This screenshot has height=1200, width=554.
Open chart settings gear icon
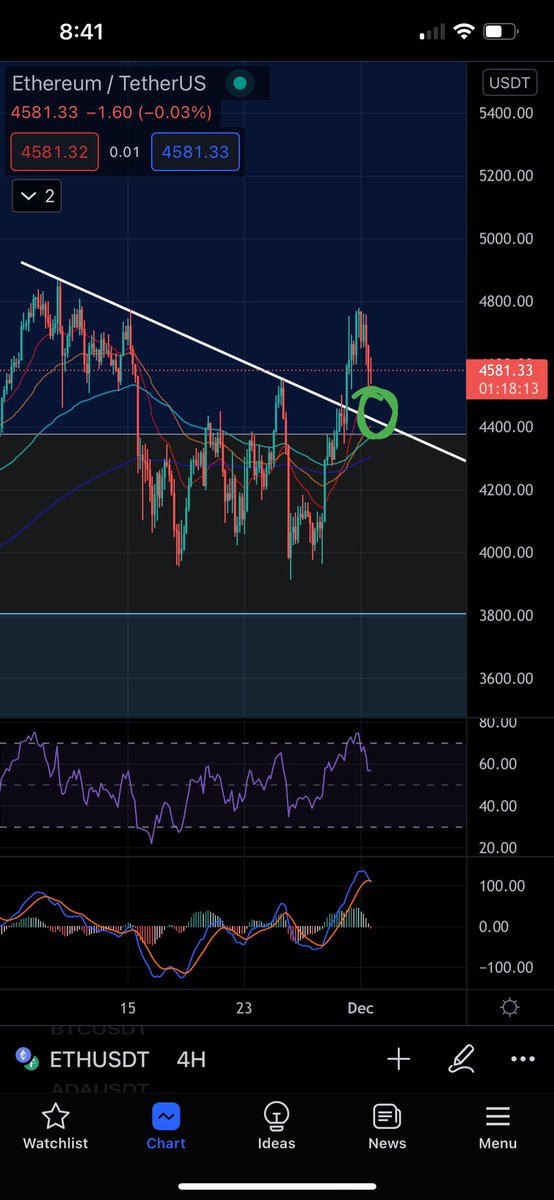coord(509,1008)
